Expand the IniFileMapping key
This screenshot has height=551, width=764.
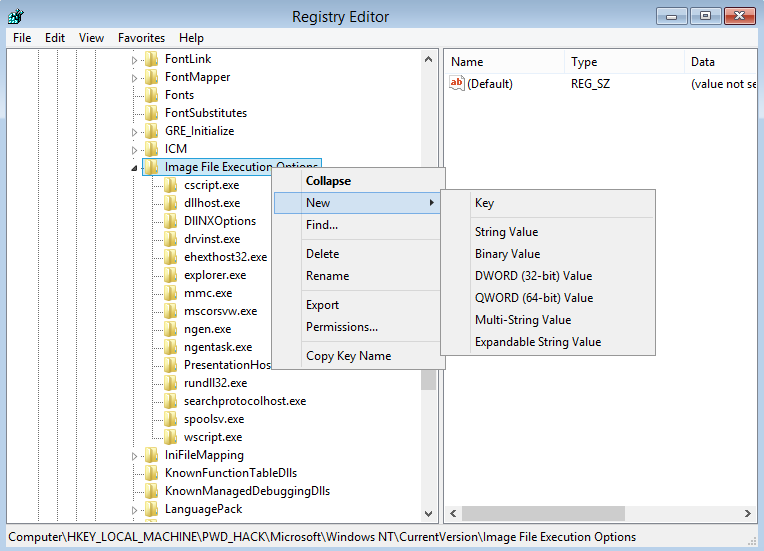(134, 456)
